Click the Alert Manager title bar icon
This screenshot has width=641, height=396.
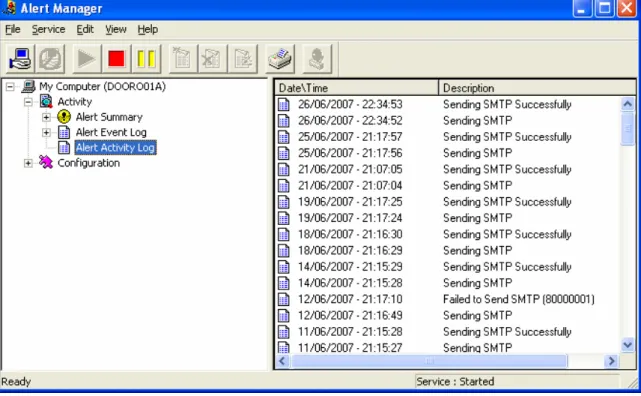point(9,8)
